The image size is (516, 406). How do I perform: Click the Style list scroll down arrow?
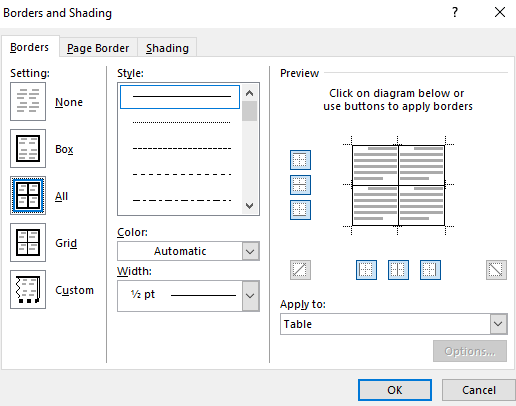click(249, 206)
